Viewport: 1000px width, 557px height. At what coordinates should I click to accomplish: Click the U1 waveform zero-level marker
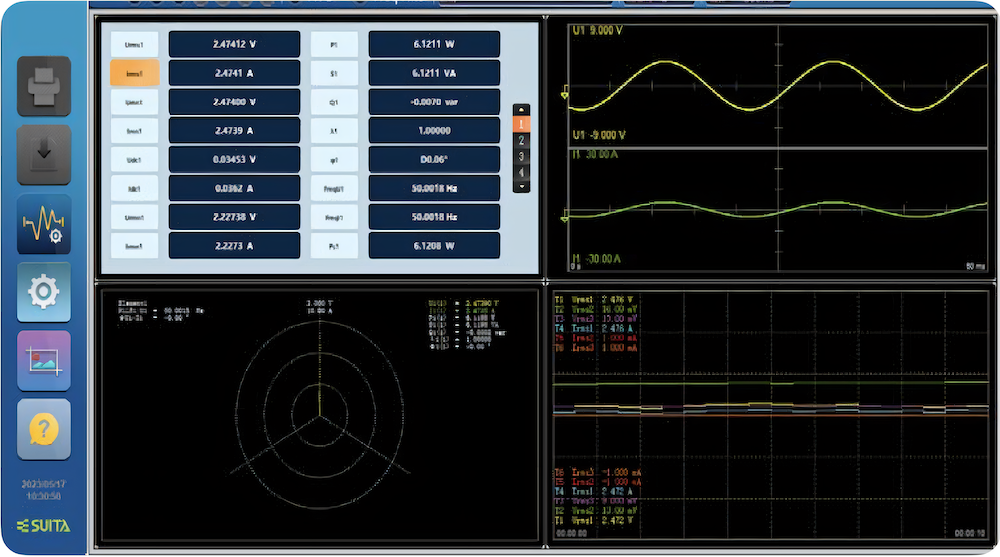(x=564, y=94)
